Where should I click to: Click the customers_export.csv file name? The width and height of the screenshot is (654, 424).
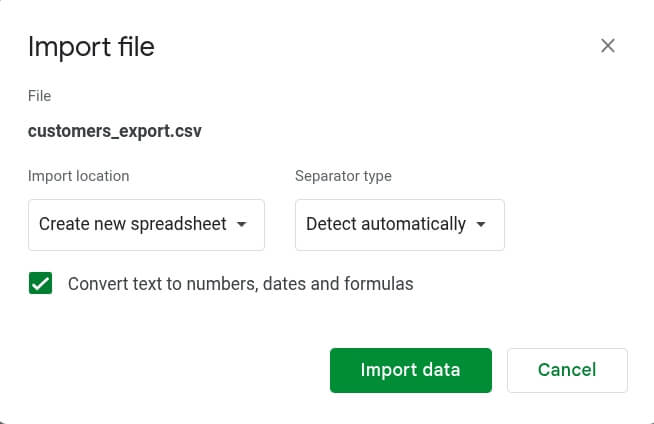(115, 131)
